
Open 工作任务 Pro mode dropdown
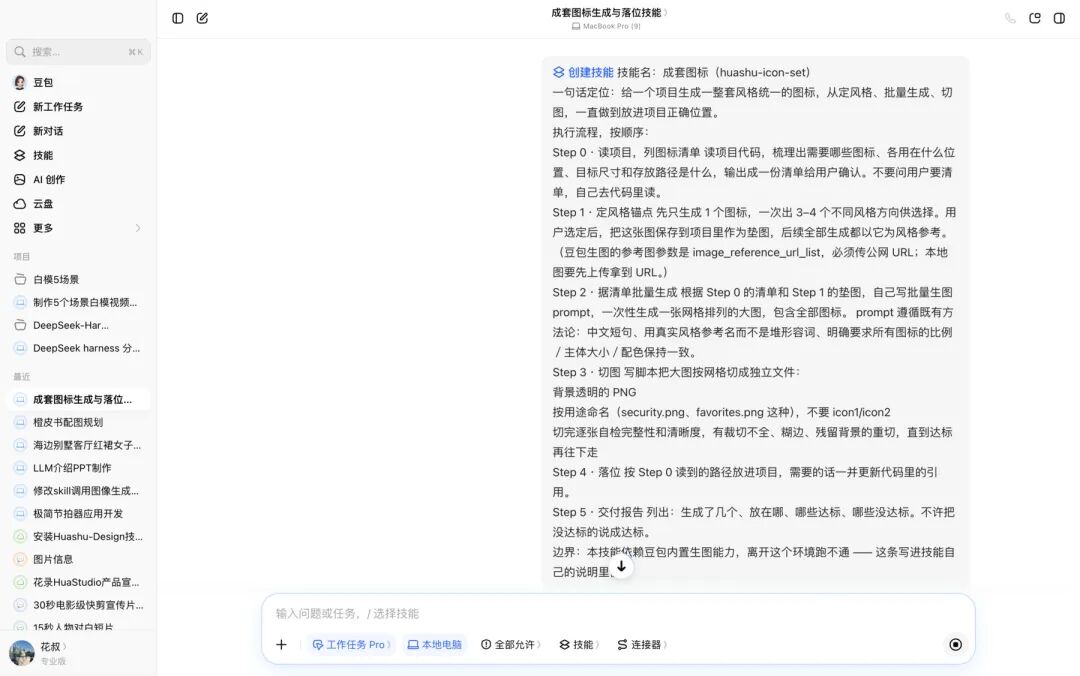tap(351, 644)
